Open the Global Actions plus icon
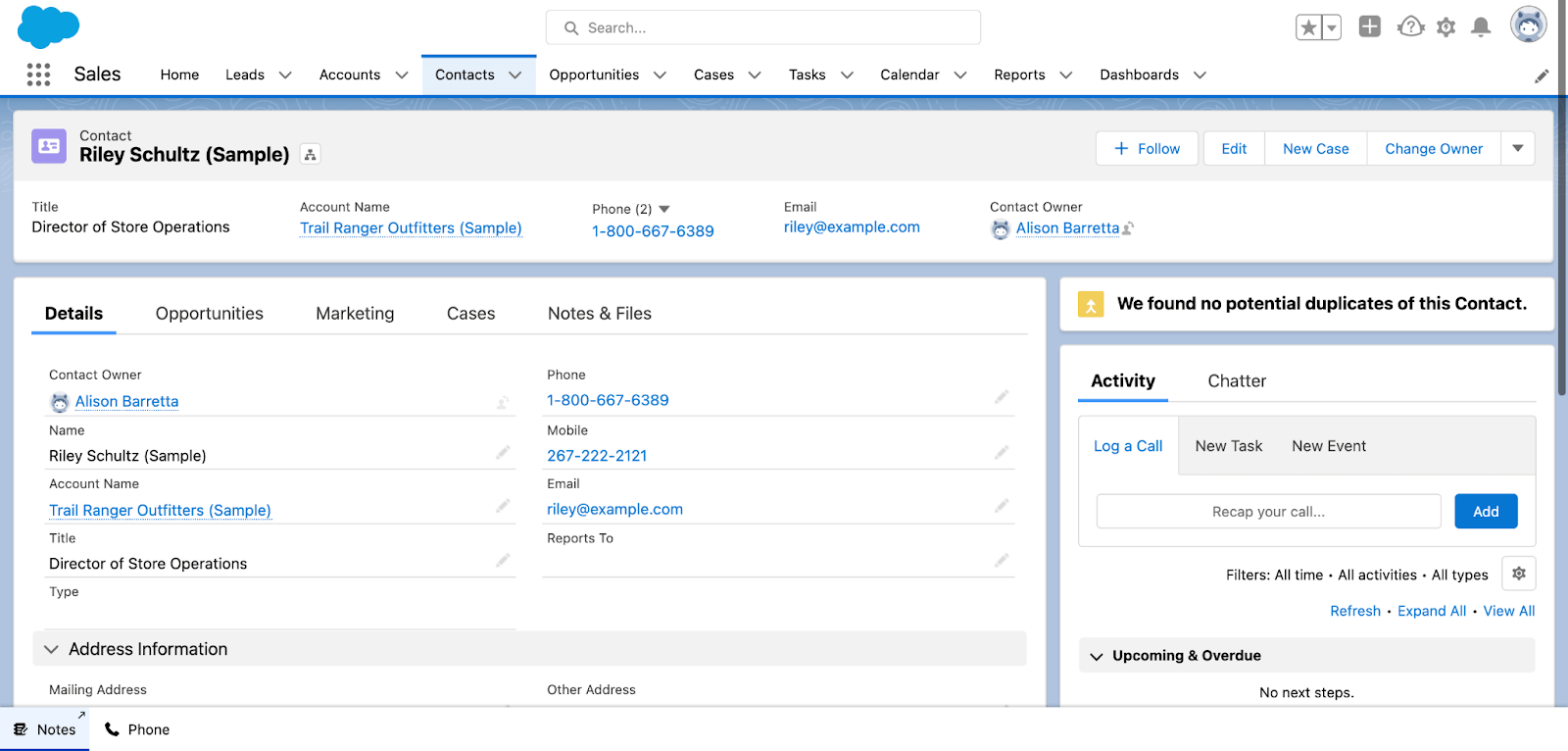This screenshot has height=751, width=1568. [x=1370, y=26]
